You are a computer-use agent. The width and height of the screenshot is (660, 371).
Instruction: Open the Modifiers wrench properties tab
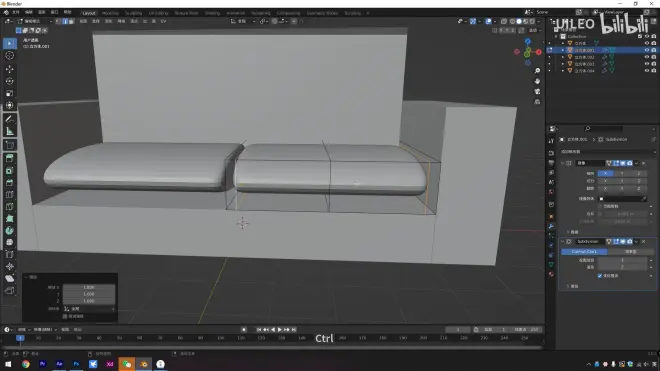(551, 226)
